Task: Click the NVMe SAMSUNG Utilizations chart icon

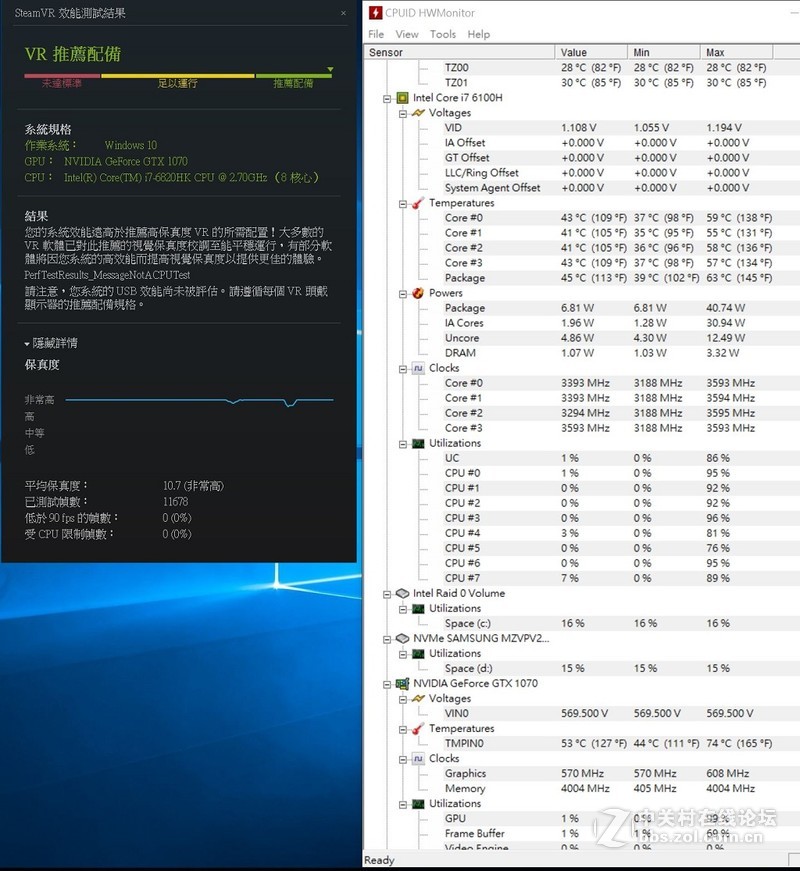Action: click(418, 654)
